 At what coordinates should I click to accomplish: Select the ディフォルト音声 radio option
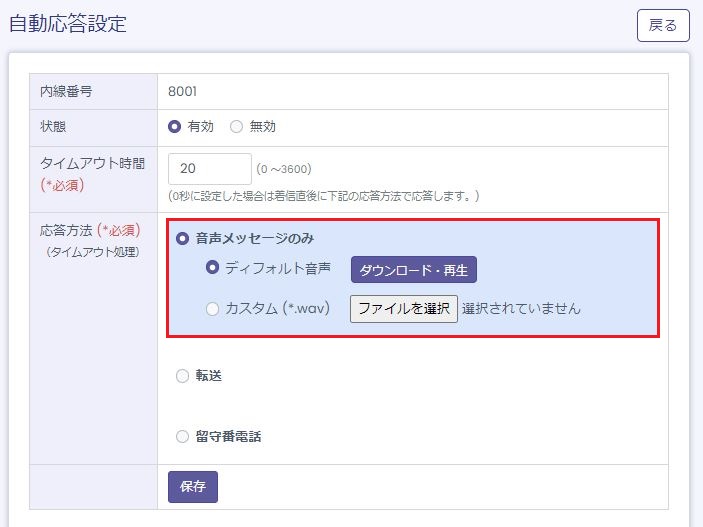pos(212,268)
